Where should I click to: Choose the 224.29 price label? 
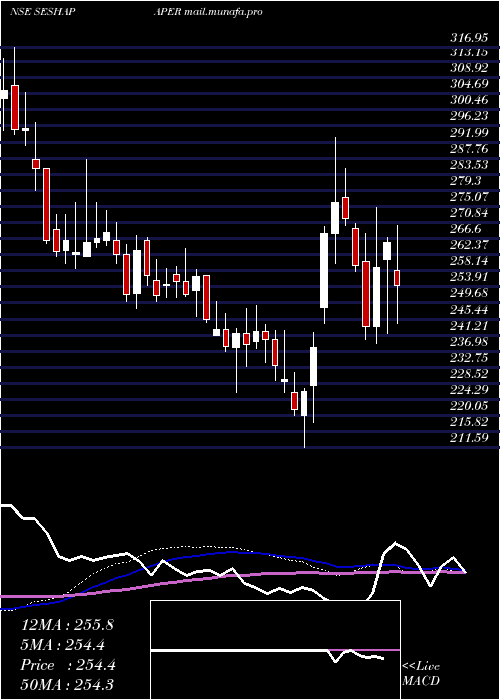tap(469, 390)
